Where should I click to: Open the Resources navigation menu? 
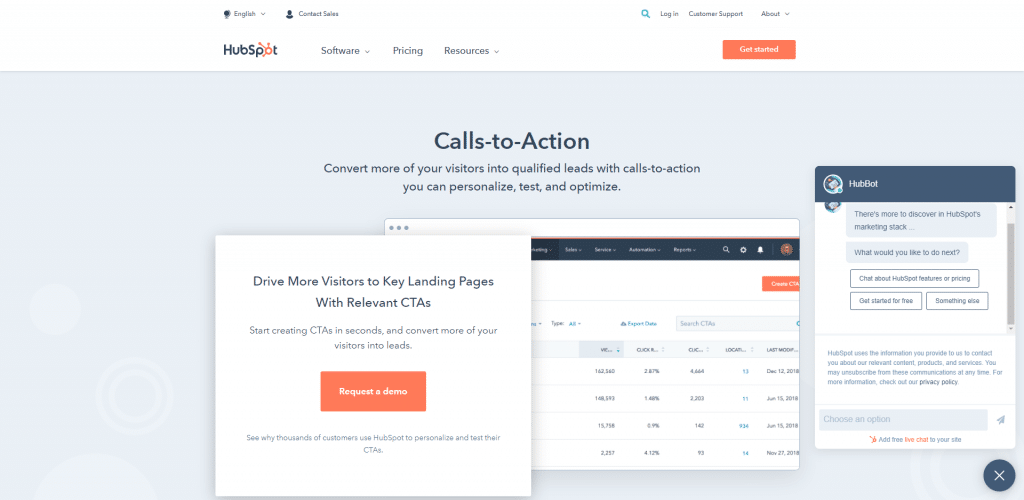point(471,51)
